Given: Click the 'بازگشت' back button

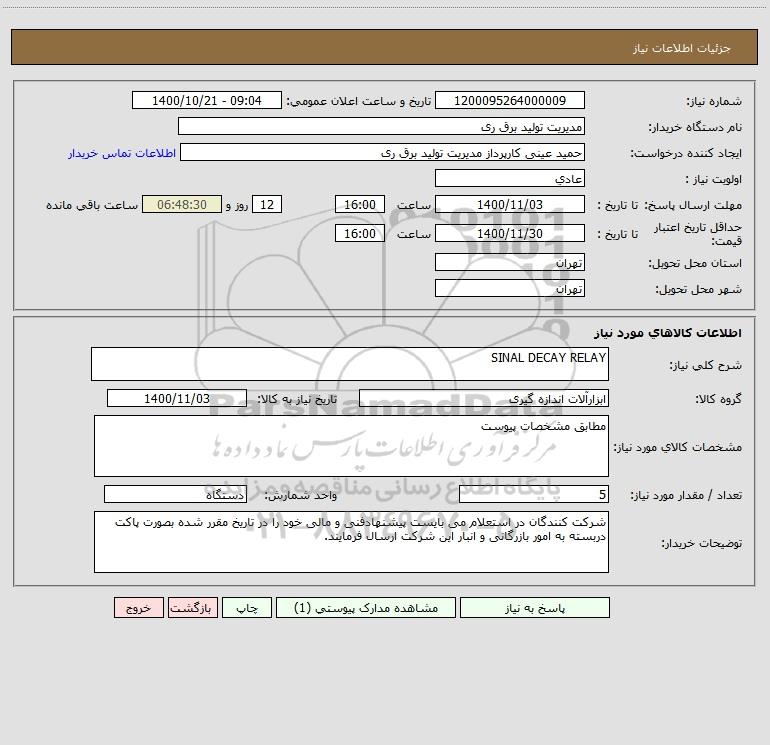Looking at the screenshot, I should click(192, 607).
